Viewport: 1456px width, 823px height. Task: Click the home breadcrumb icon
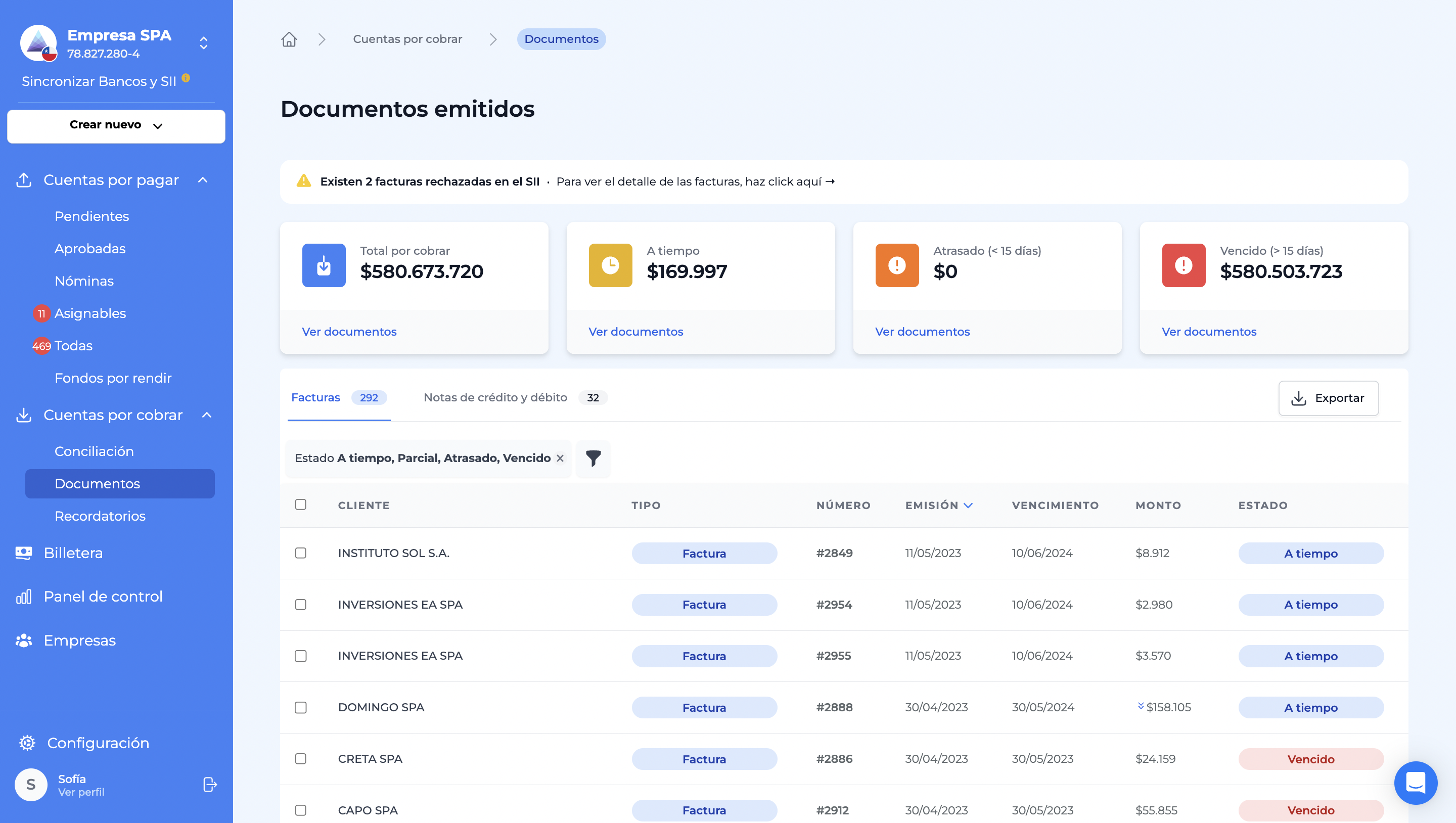tap(289, 39)
